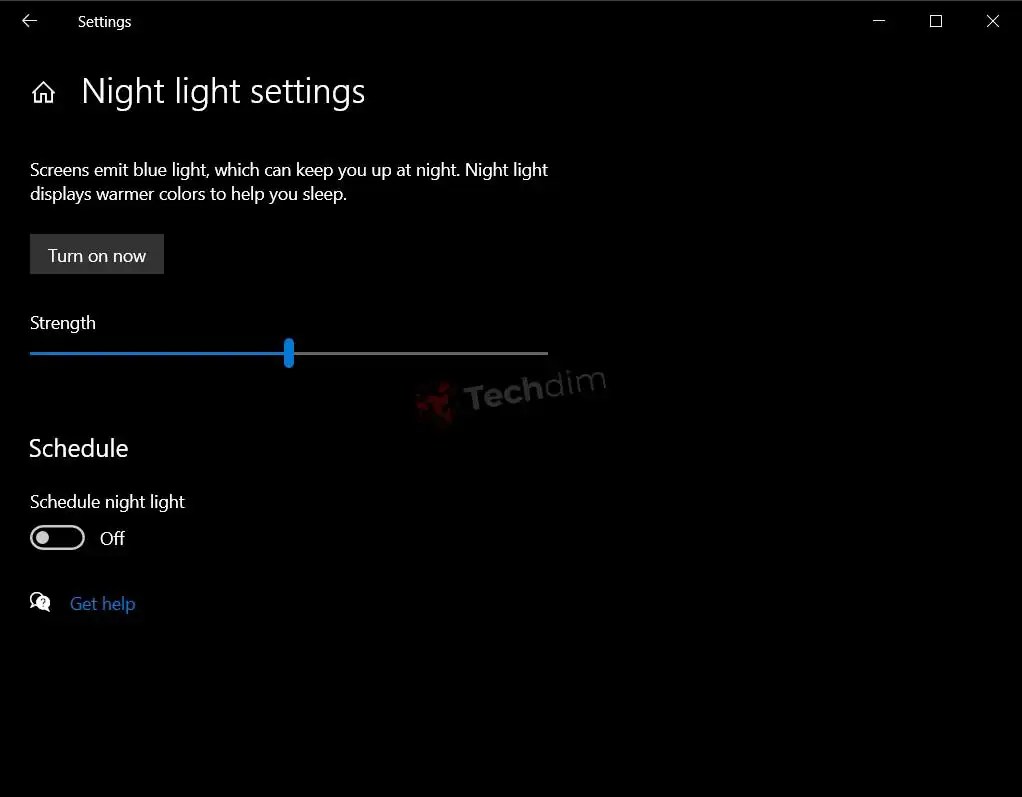Click the Off label beside the toggle
This screenshot has width=1022, height=797.
pyautogui.click(x=111, y=538)
